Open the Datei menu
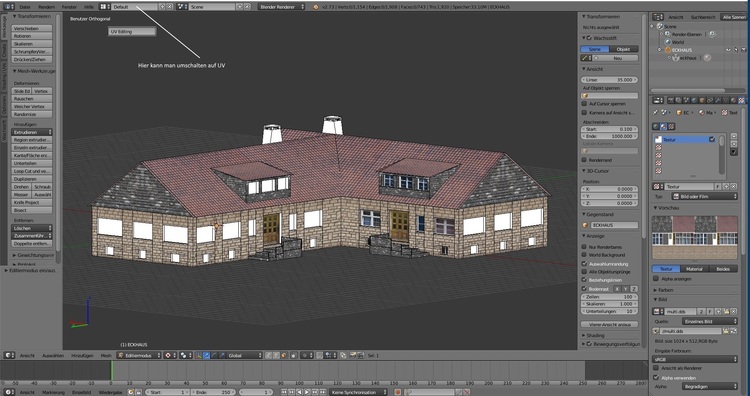This screenshot has height=396, width=750. click(25, 7)
